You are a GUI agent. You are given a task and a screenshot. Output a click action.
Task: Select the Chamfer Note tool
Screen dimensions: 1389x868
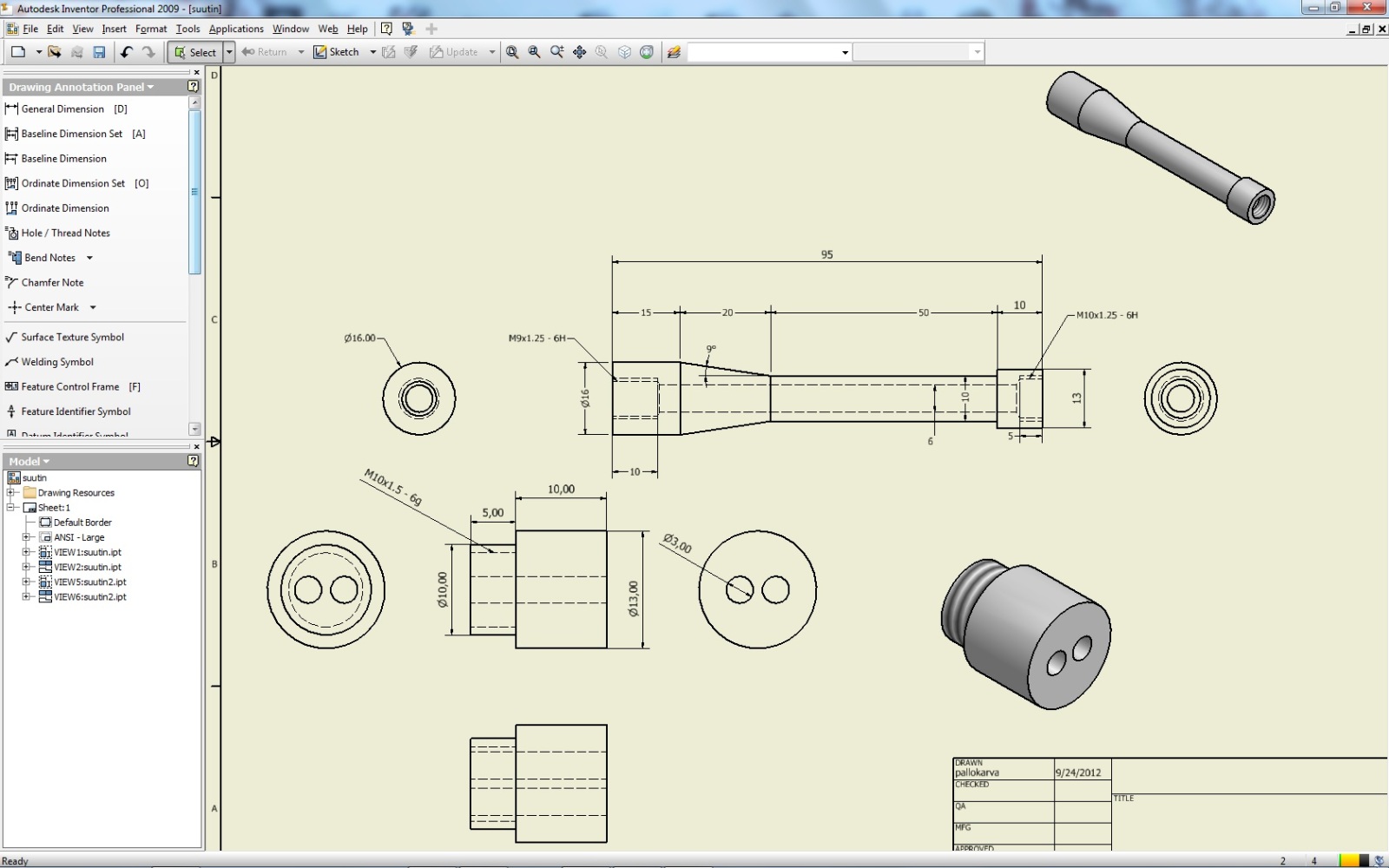coord(52,283)
